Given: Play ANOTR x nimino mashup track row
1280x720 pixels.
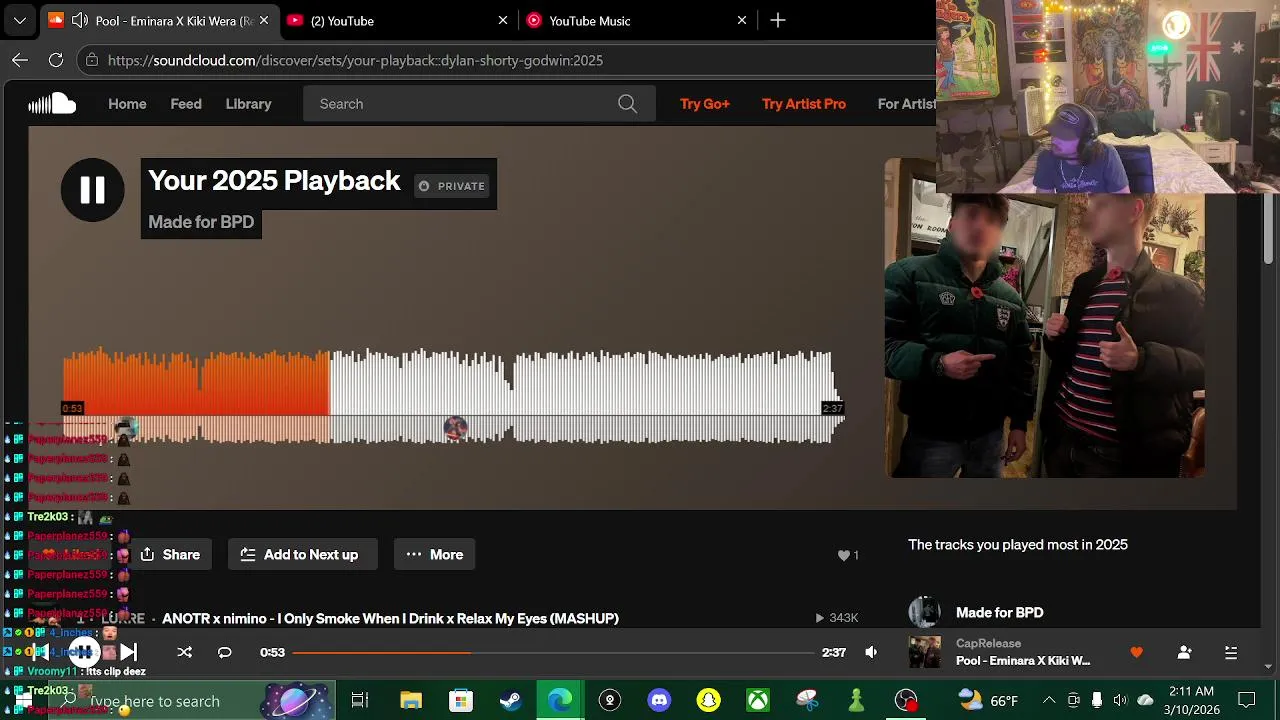Looking at the screenshot, I should pos(390,618).
